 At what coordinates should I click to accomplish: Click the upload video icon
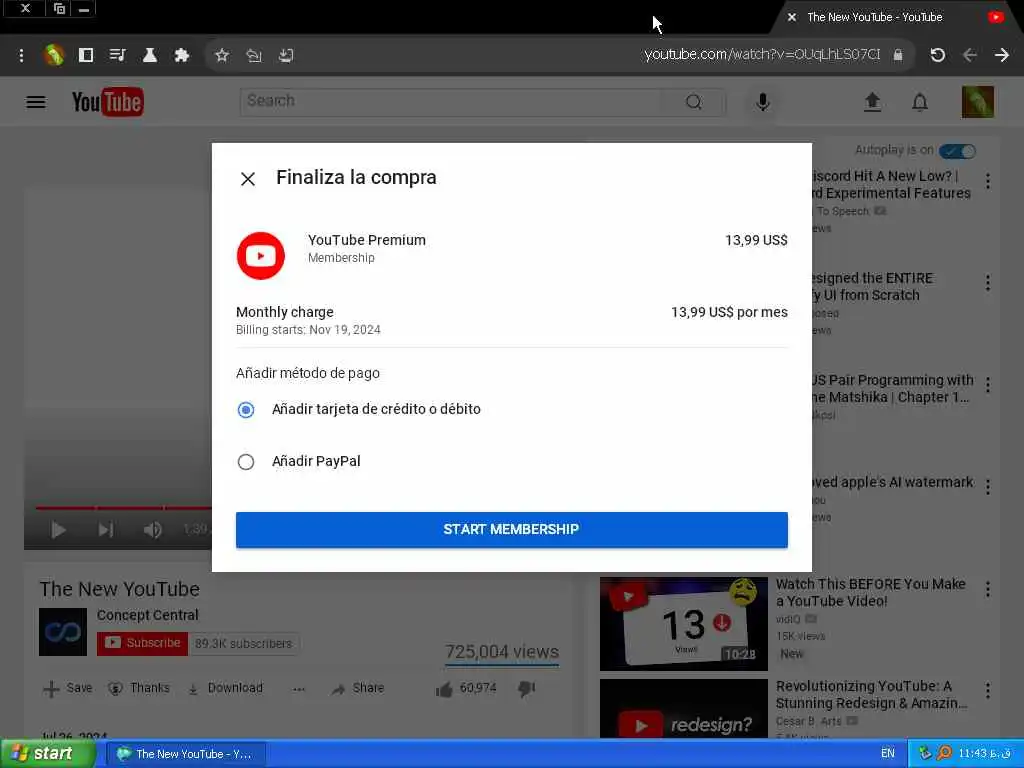872,102
